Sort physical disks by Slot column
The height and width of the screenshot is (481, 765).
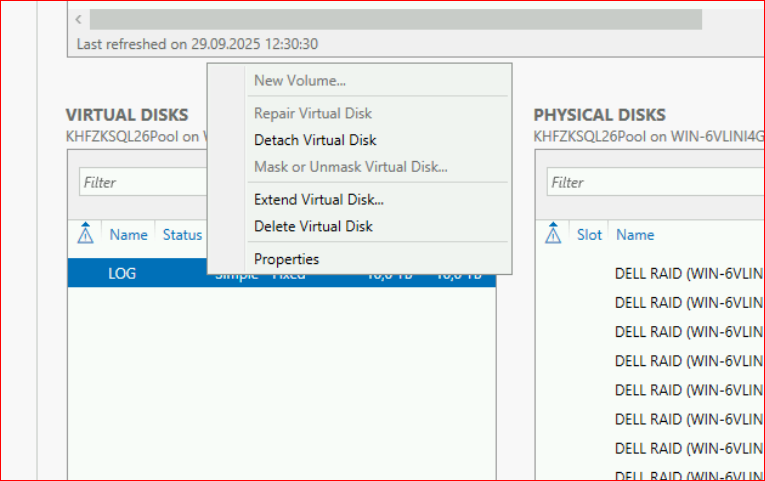pyautogui.click(x=589, y=235)
